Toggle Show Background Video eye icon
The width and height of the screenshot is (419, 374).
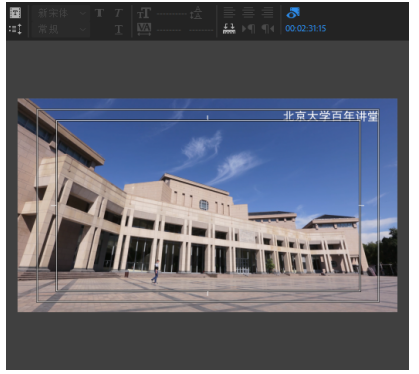click(x=293, y=13)
